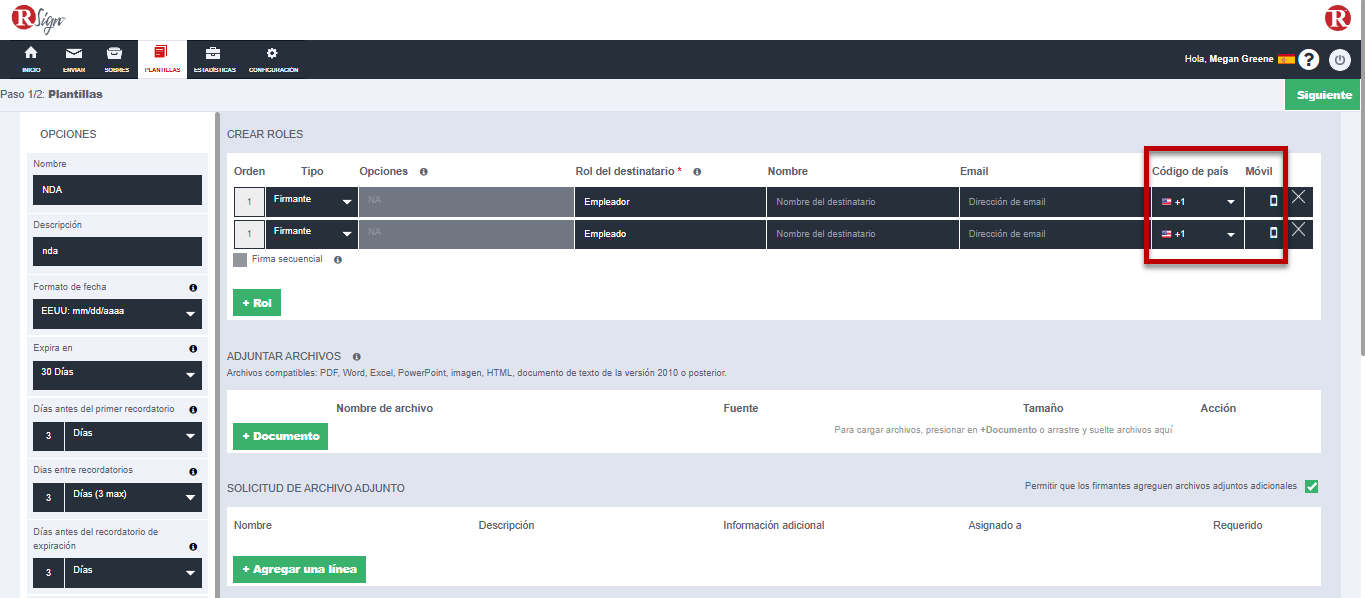Click the power logout icon
Image resolution: width=1365 pixels, height=598 pixels.
pyautogui.click(x=1340, y=60)
